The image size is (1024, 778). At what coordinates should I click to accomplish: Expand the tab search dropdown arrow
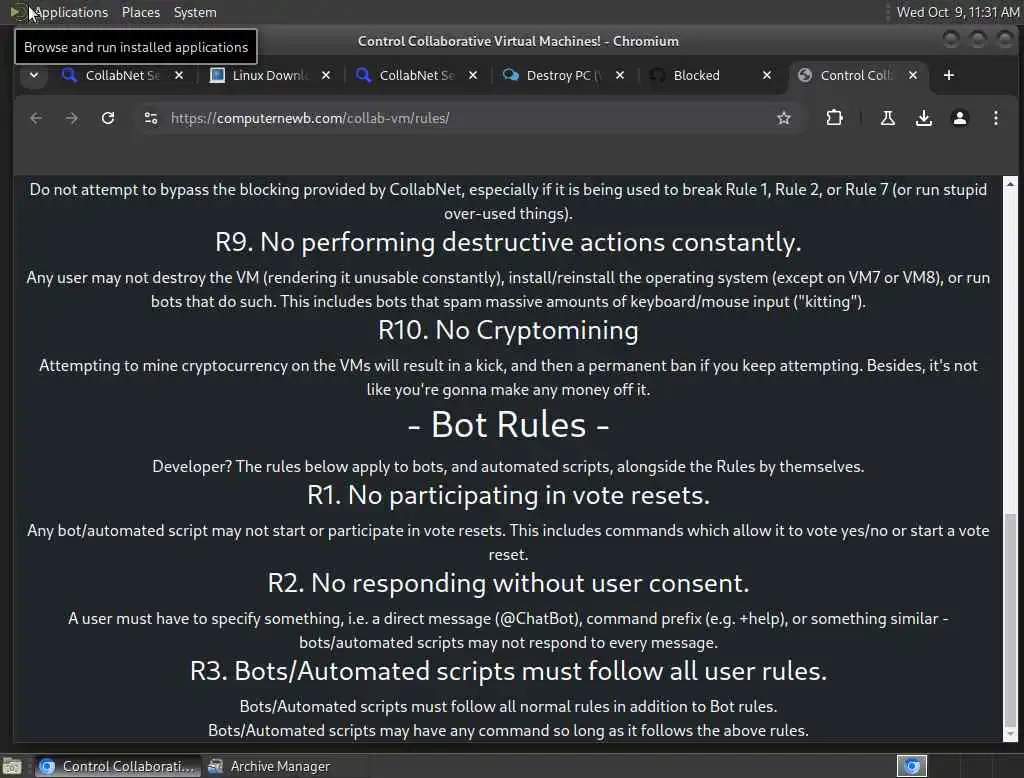34,75
